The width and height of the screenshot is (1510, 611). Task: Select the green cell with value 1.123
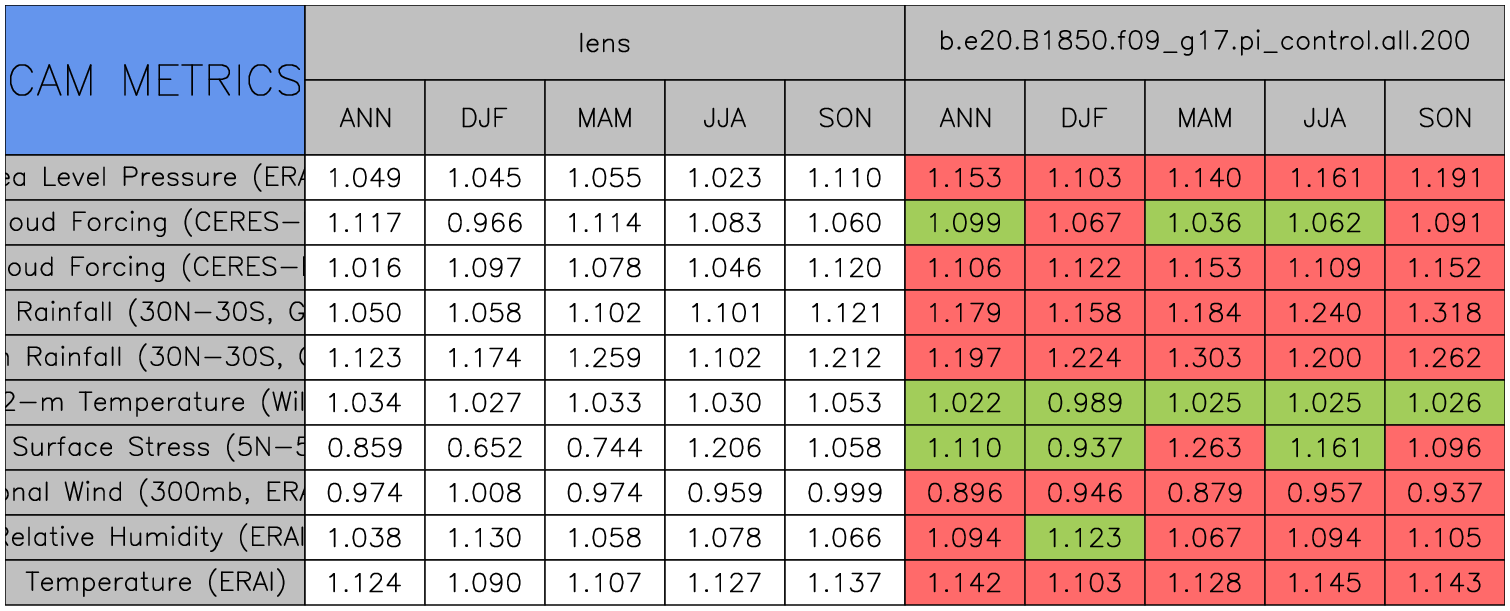[x=1084, y=538]
